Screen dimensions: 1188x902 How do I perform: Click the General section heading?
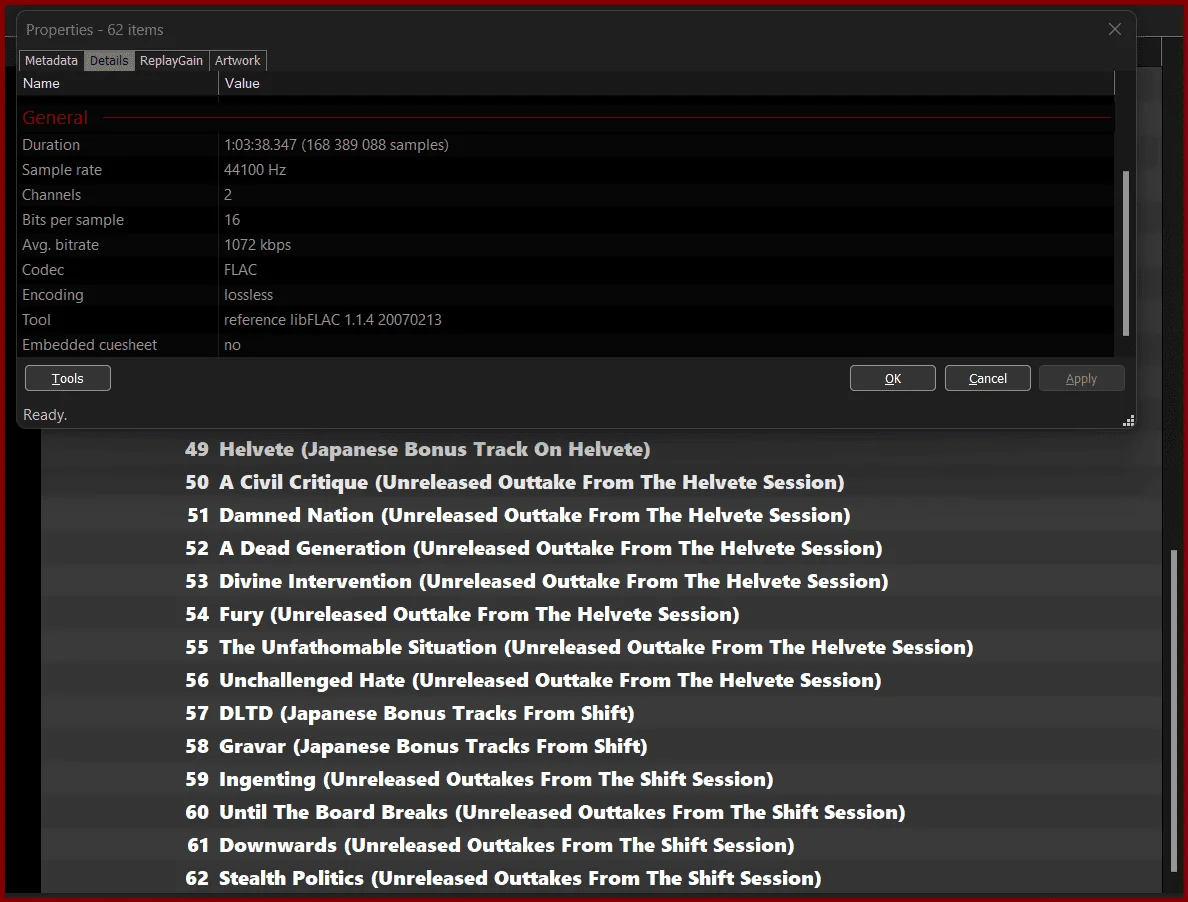(x=55, y=117)
